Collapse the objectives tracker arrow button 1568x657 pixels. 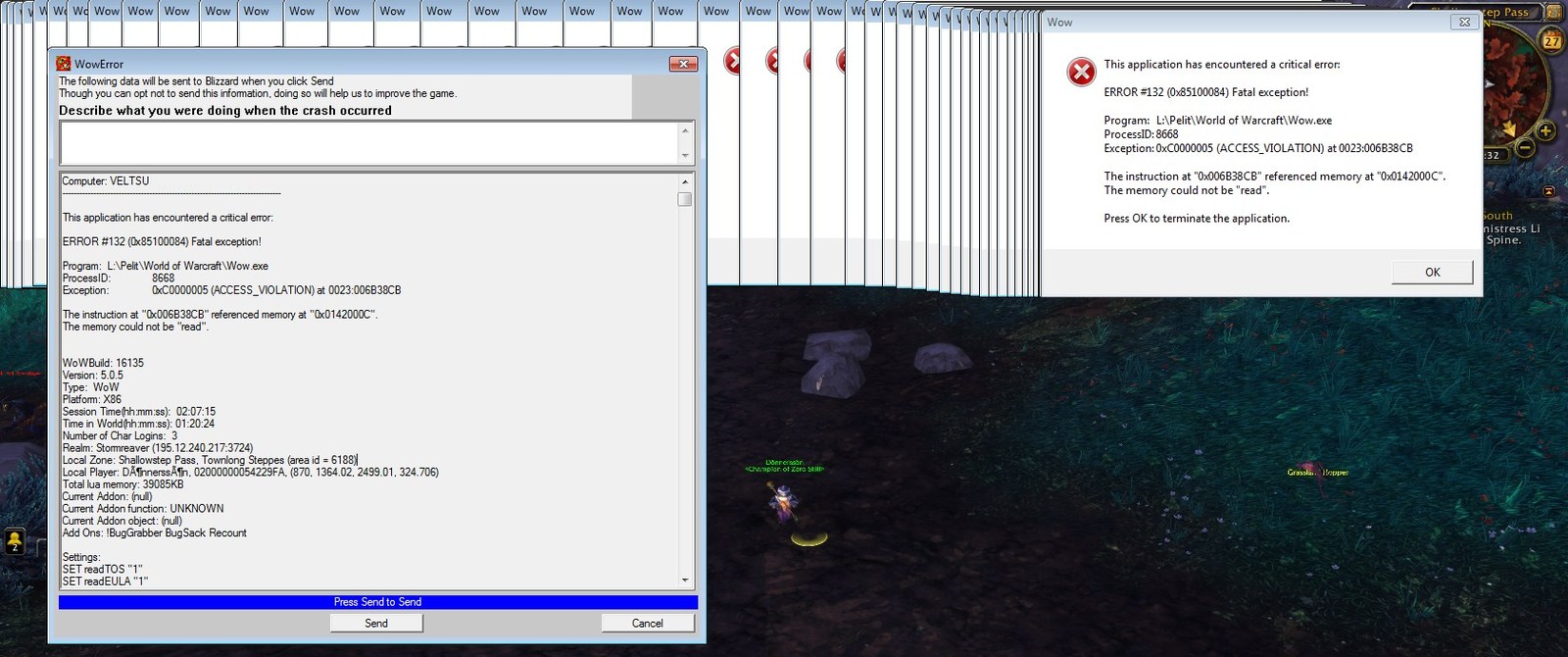coord(1548,191)
